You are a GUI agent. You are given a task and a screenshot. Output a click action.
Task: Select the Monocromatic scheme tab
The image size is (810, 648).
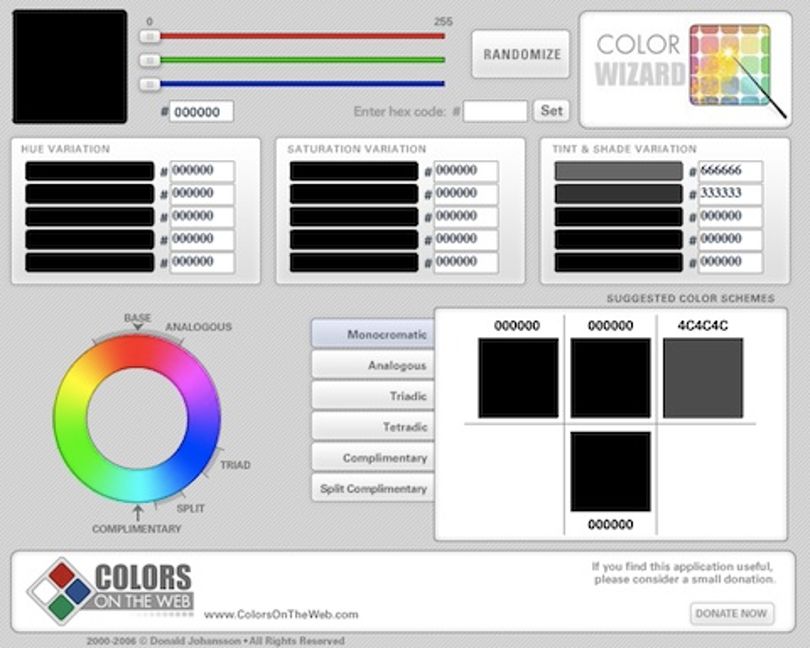tap(372, 333)
